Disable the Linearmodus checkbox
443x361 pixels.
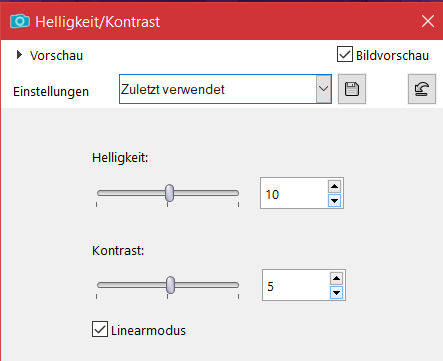[100, 329]
